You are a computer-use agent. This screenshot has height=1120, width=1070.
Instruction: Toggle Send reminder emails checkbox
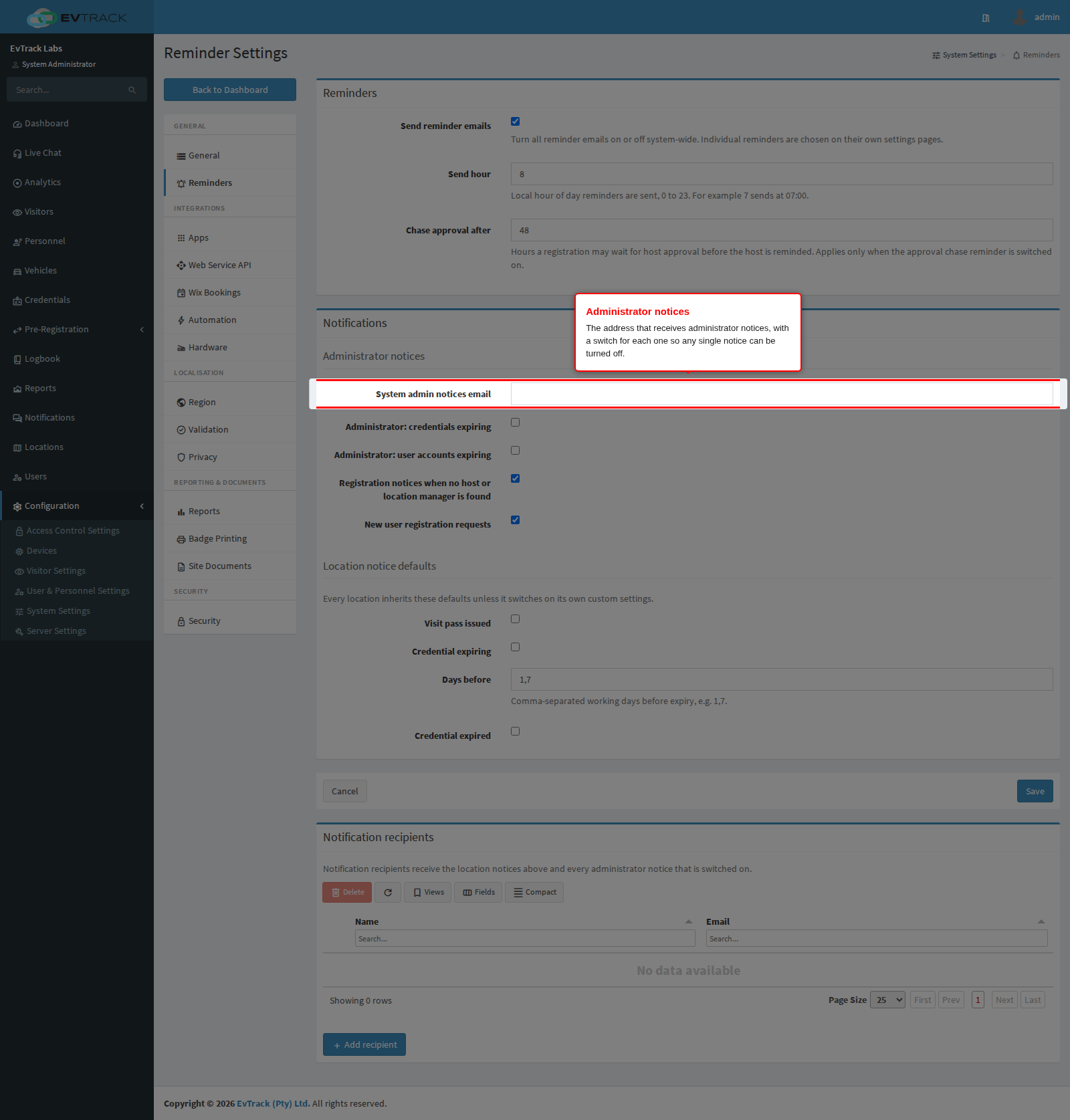pyautogui.click(x=515, y=122)
